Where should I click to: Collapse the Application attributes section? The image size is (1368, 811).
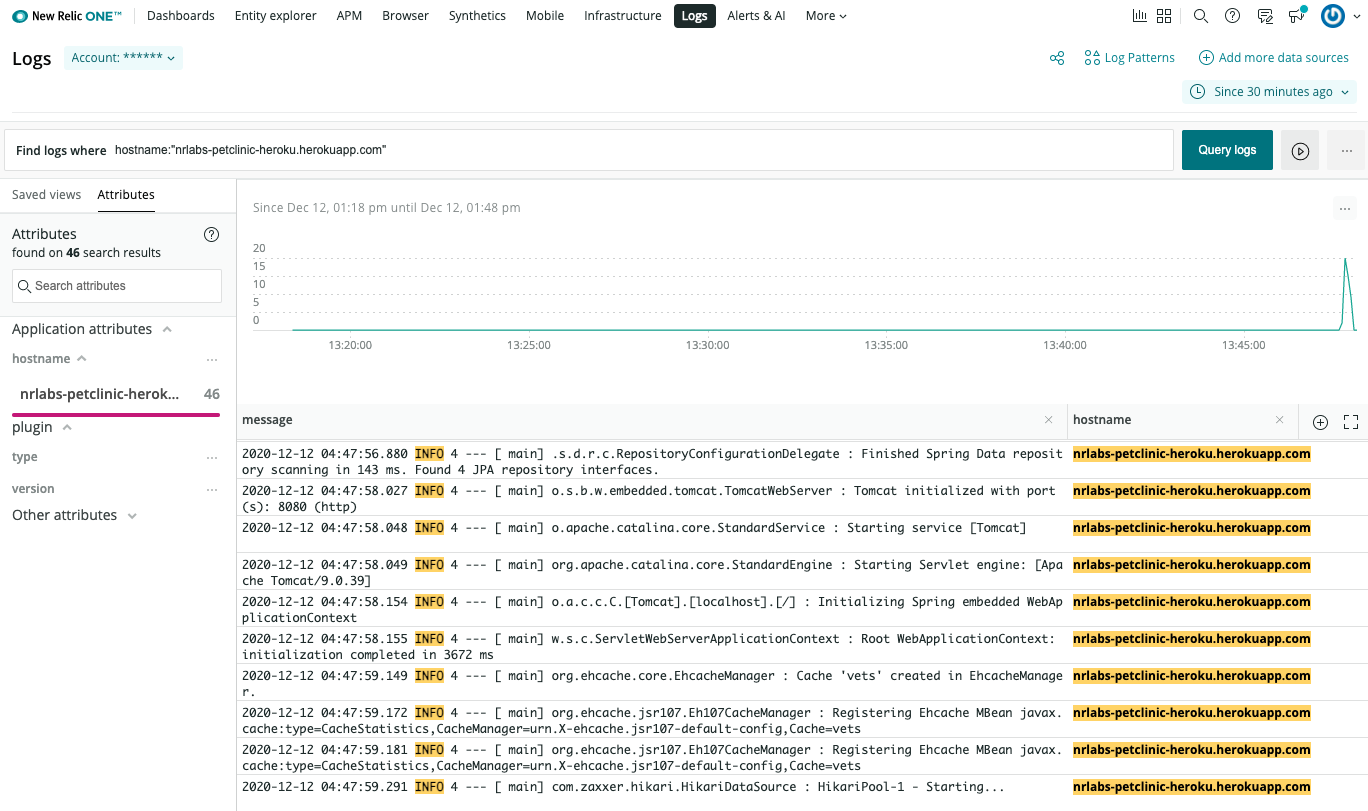click(x=167, y=329)
